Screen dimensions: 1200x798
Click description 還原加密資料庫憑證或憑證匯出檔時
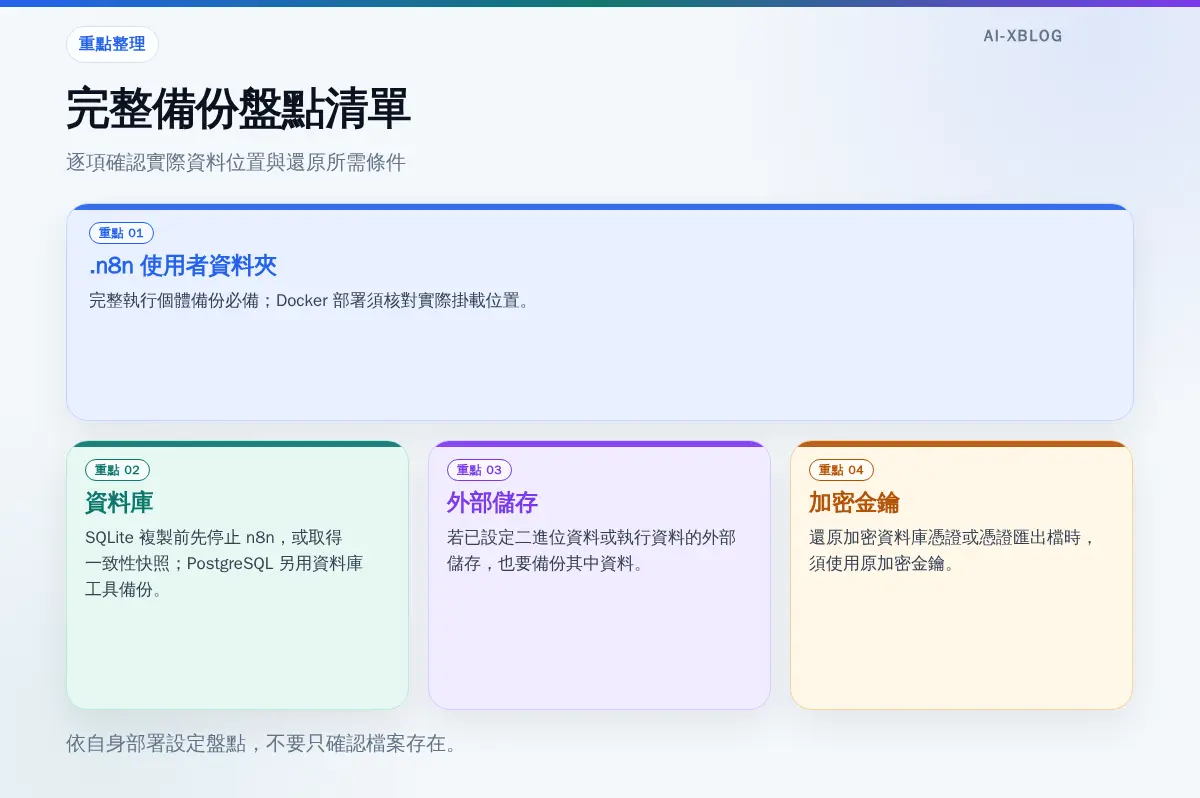(953, 550)
